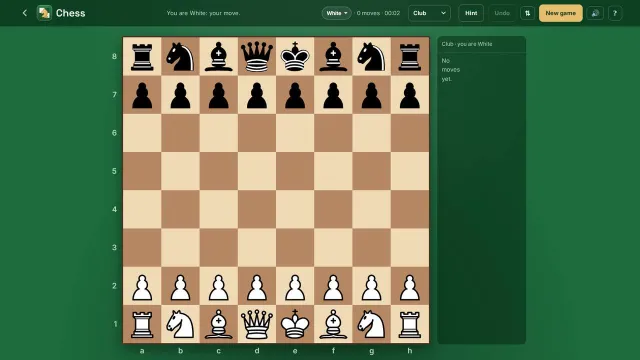The height and width of the screenshot is (360, 640).
Task: Click the 'Chess' title text
Action: [x=71, y=13]
